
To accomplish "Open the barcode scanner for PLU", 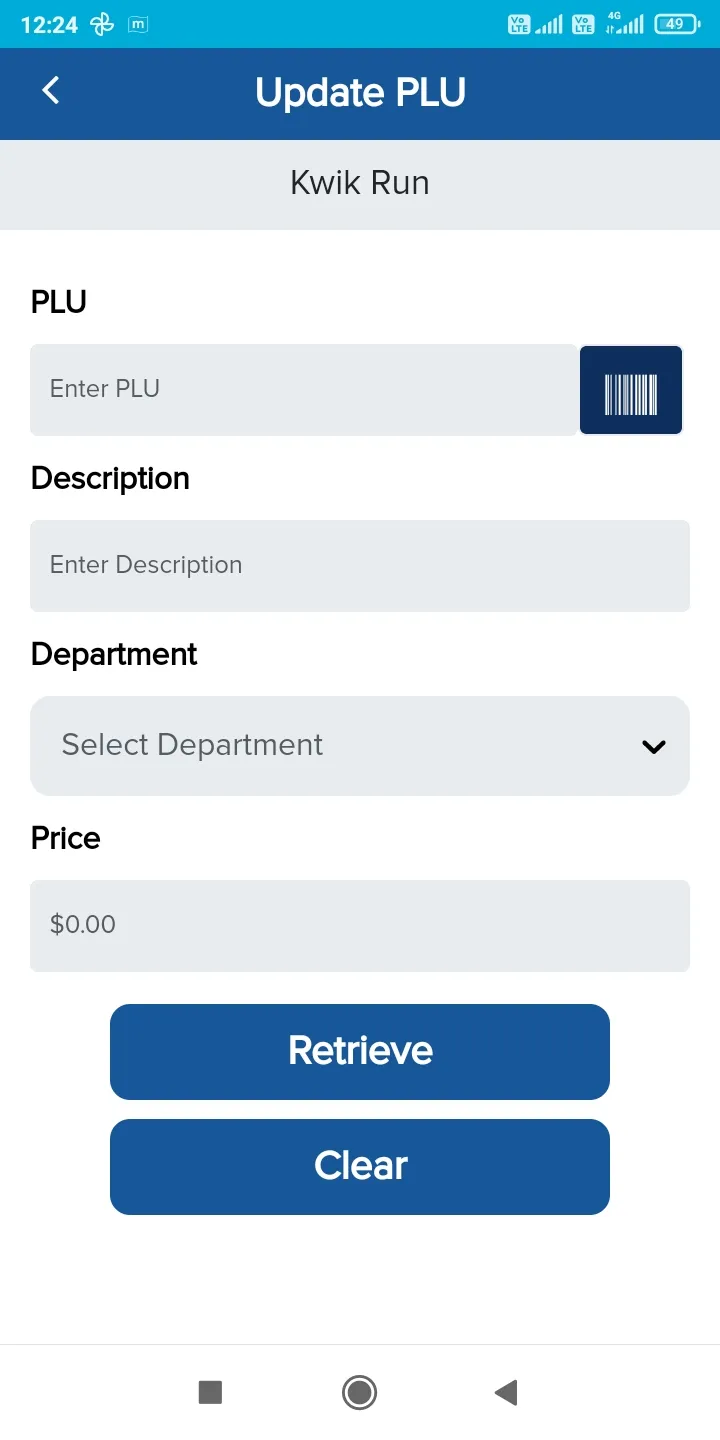I will tap(631, 390).
